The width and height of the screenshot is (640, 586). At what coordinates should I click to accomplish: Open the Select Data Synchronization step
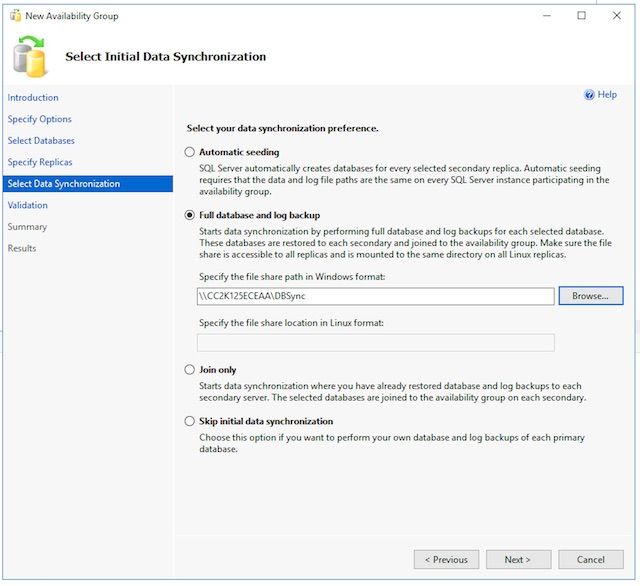(88, 184)
